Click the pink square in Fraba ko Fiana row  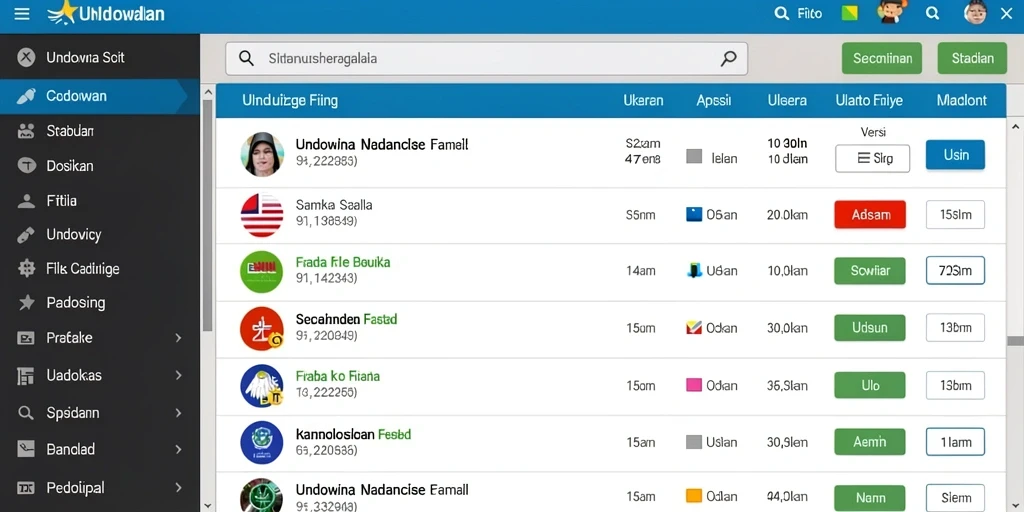(x=694, y=385)
